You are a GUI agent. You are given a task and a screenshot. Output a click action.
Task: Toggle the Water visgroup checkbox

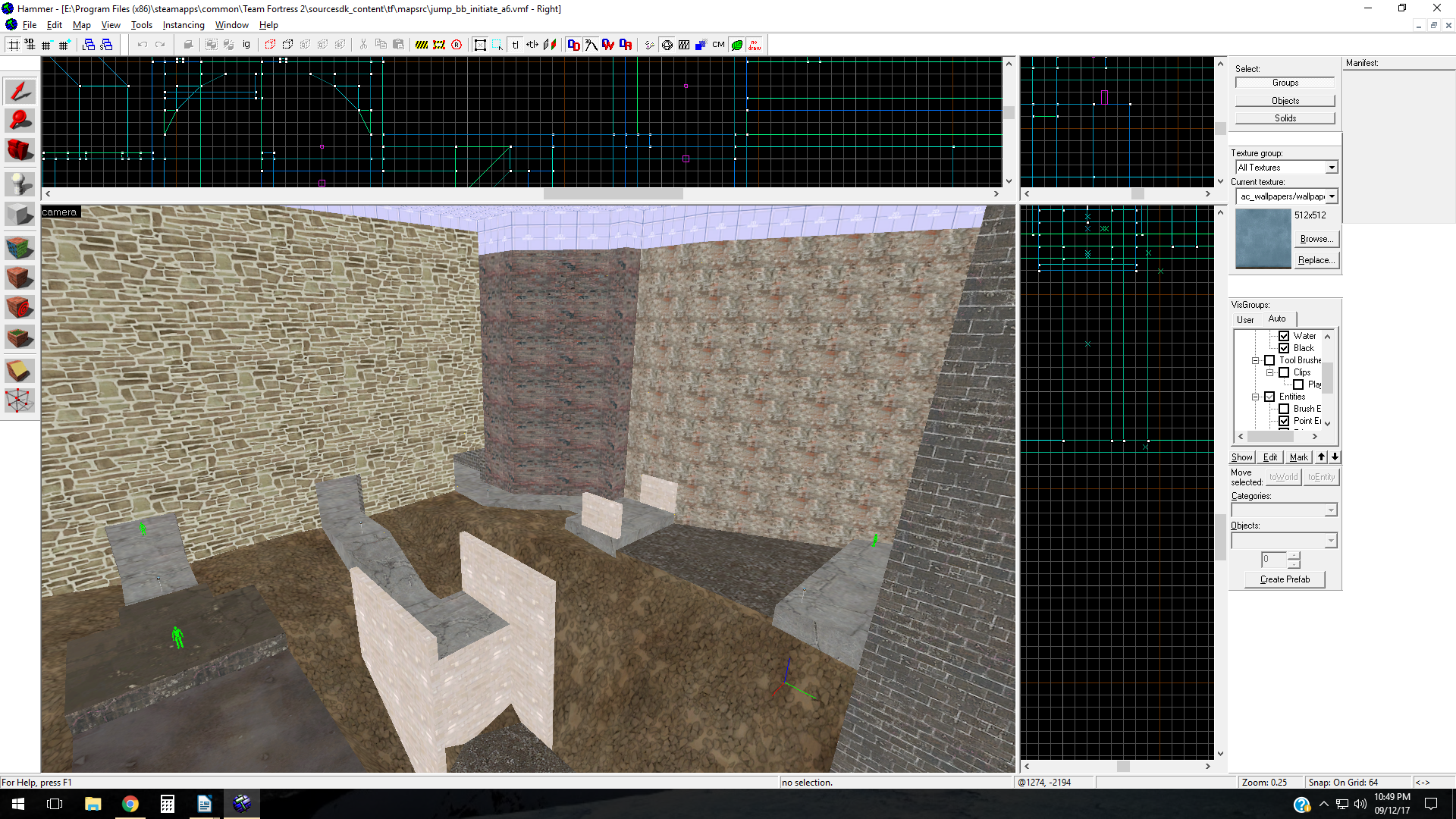point(1284,336)
